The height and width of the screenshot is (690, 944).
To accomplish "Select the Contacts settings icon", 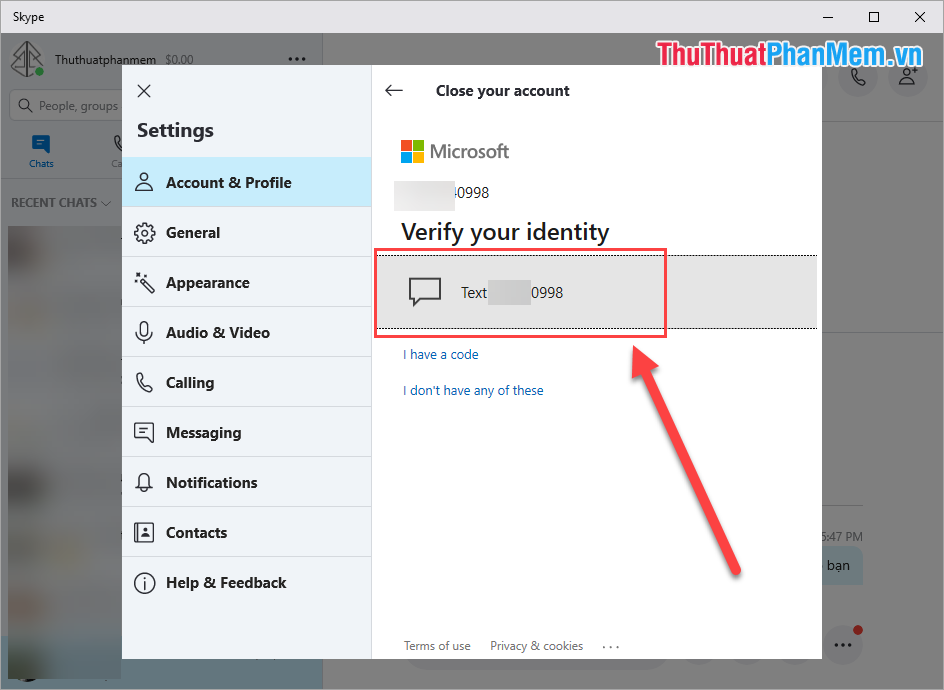I will [143, 532].
